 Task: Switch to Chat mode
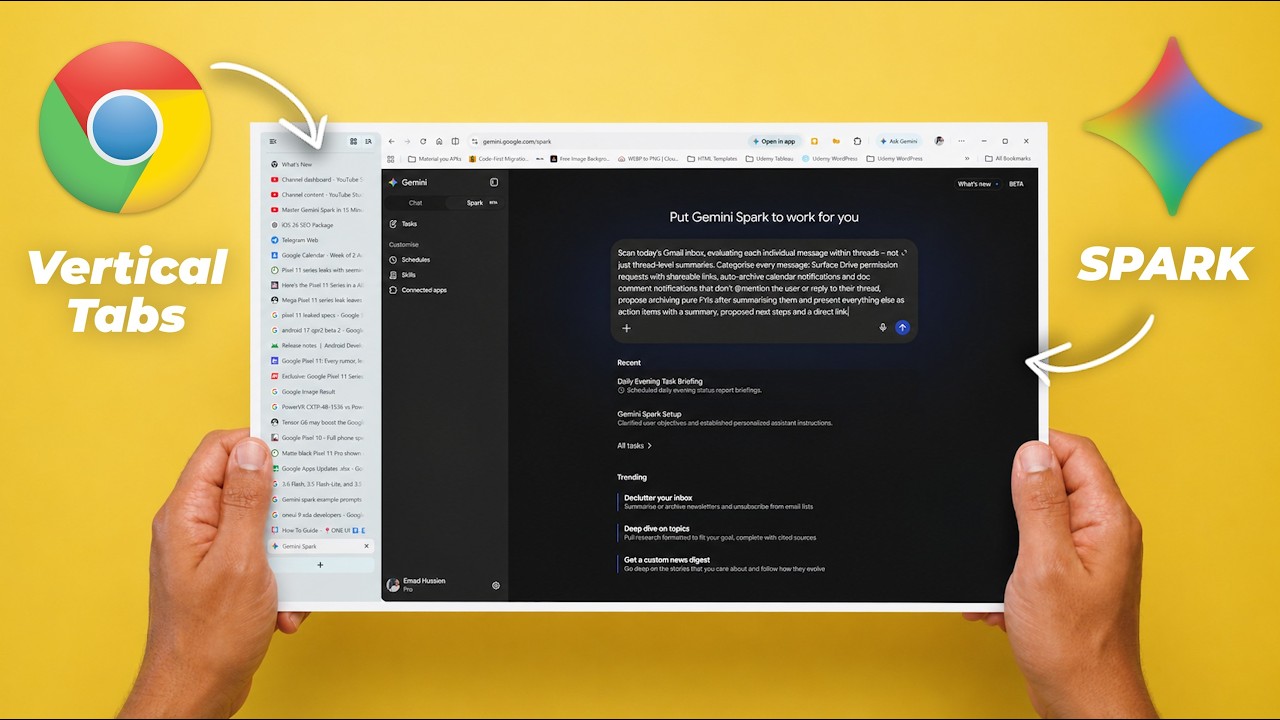tap(416, 203)
